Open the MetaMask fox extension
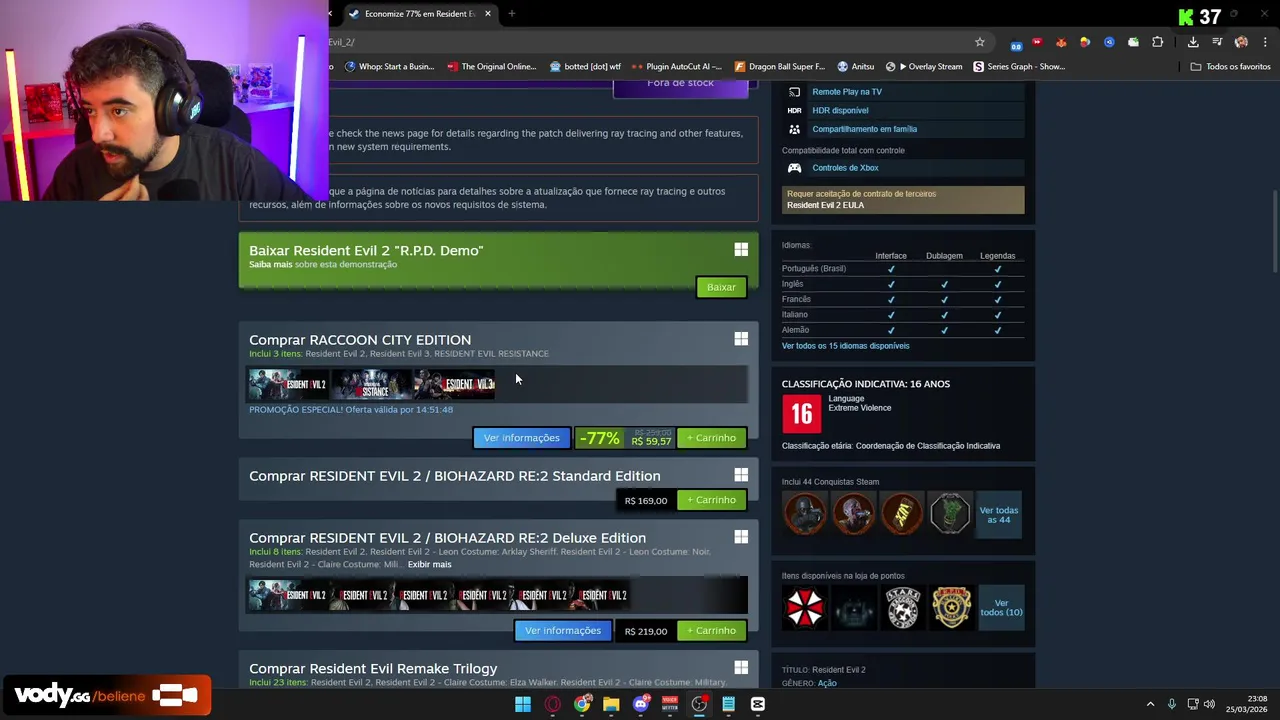This screenshot has height=720, width=1280. 1061,42
